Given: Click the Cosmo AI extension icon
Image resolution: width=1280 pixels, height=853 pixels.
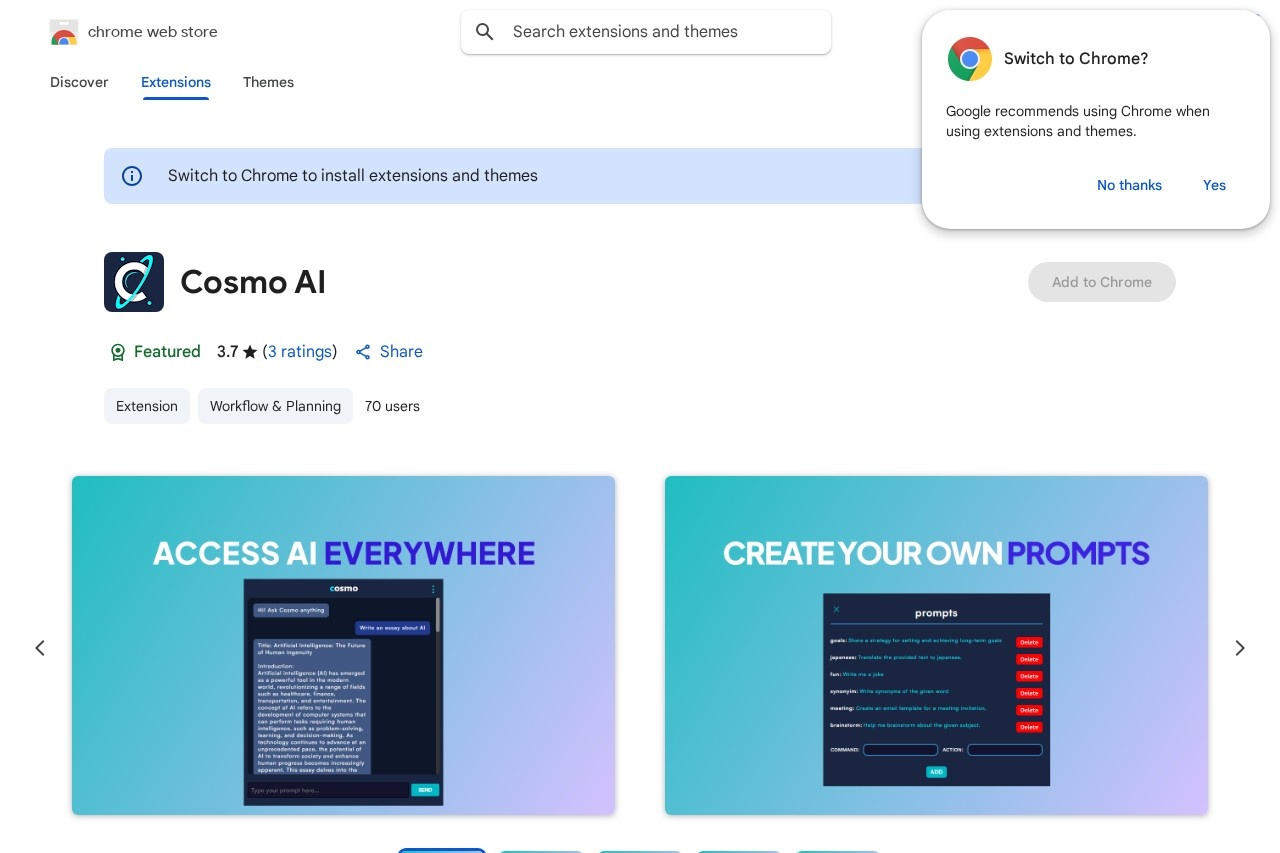Looking at the screenshot, I should pyautogui.click(x=134, y=282).
